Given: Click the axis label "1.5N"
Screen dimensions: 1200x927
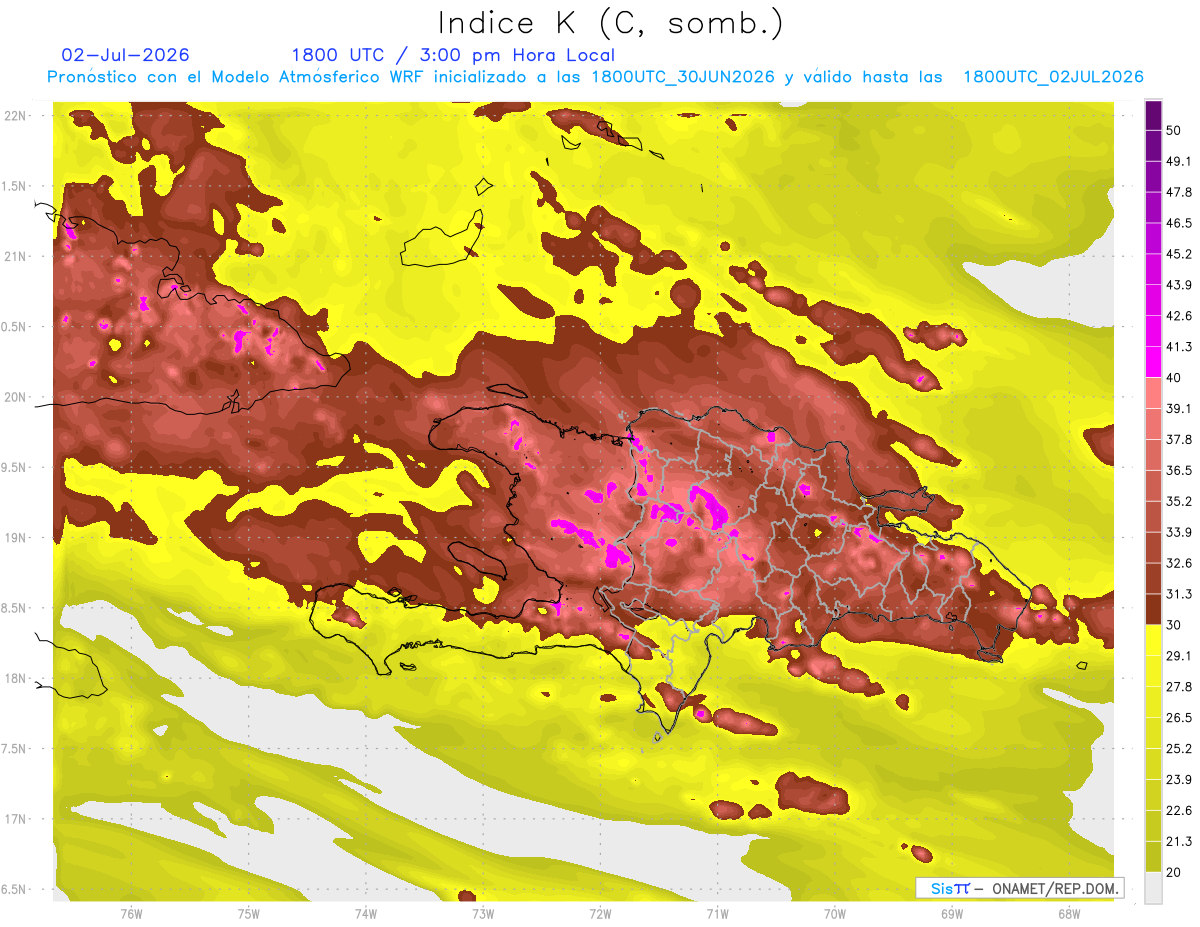Looking at the screenshot, I should click(x=14, y=186).
